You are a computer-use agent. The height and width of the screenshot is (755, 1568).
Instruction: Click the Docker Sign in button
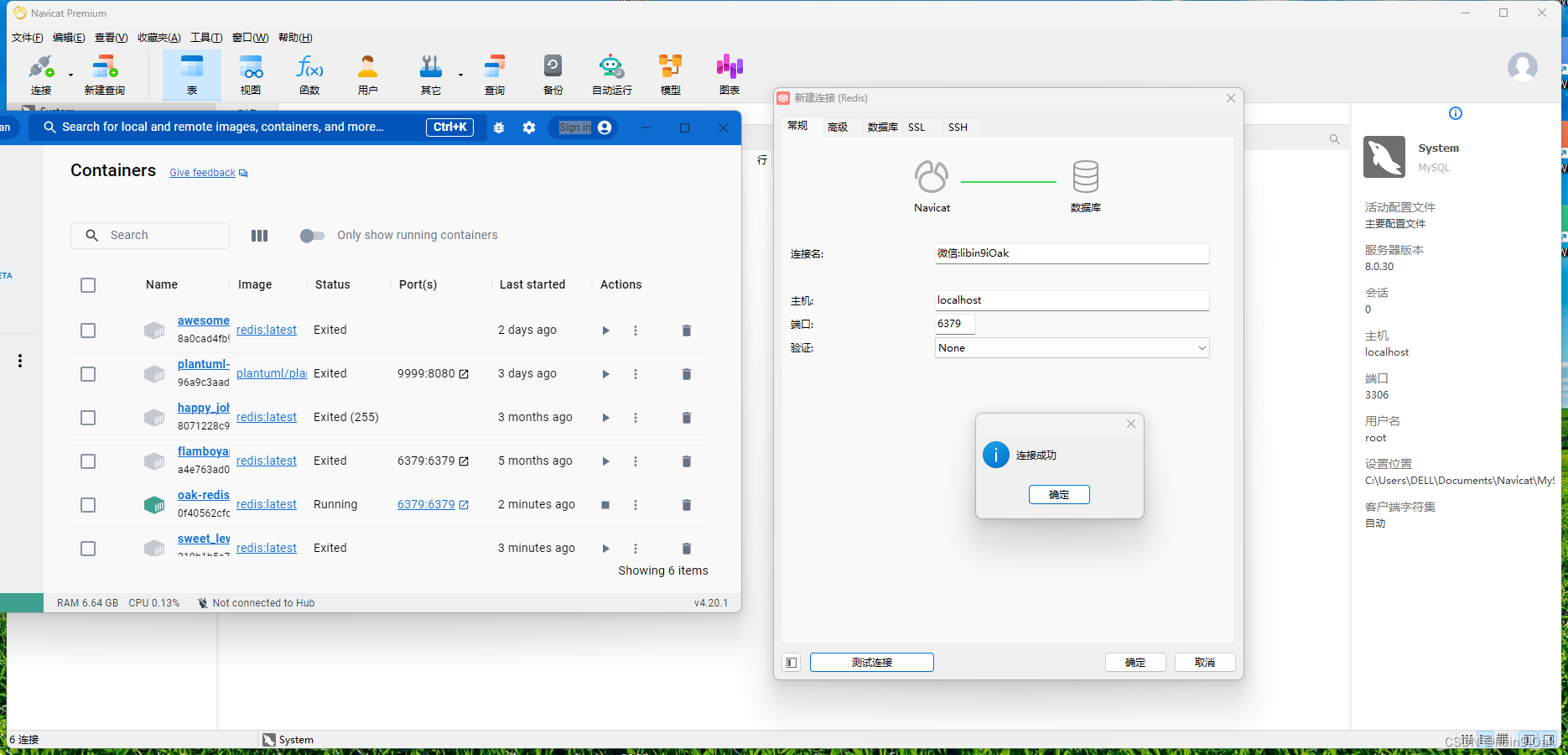pos(585,128)
